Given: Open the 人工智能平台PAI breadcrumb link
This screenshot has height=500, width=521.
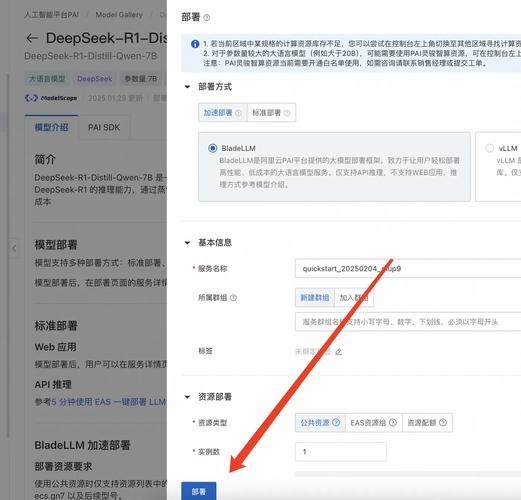Looking at the screenshot, I should click(52, 15).
